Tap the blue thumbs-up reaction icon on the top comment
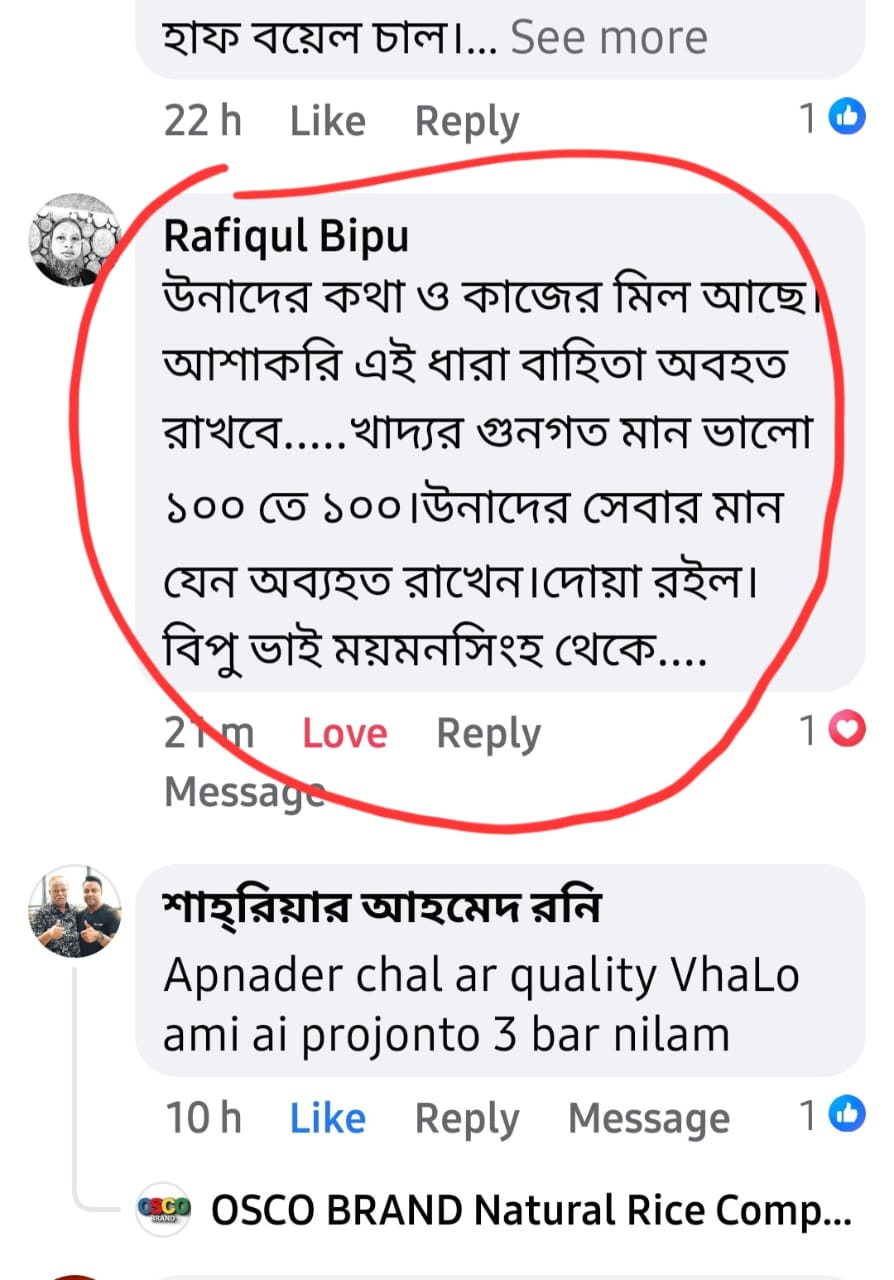 click(x=848, y=120)
